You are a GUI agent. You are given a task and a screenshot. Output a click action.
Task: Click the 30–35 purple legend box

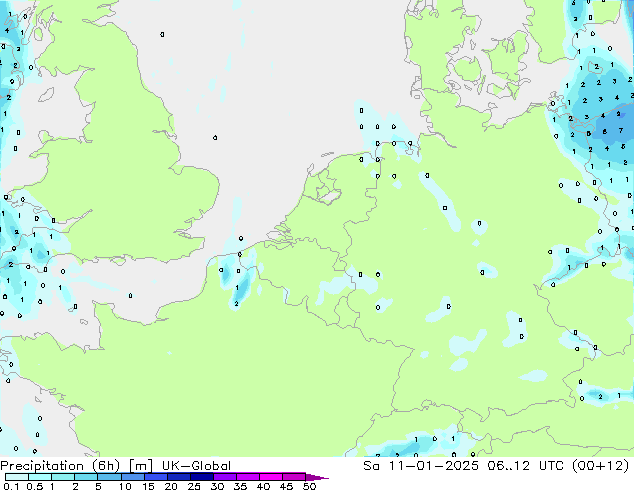click(x=224, y=477)
